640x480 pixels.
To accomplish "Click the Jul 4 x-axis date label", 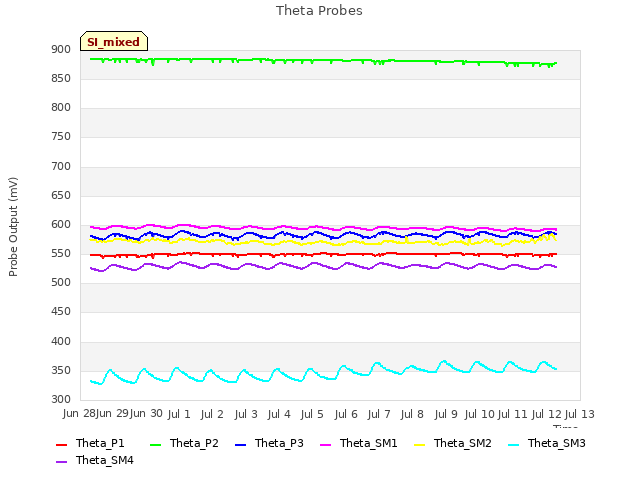I will click(279, 414).
